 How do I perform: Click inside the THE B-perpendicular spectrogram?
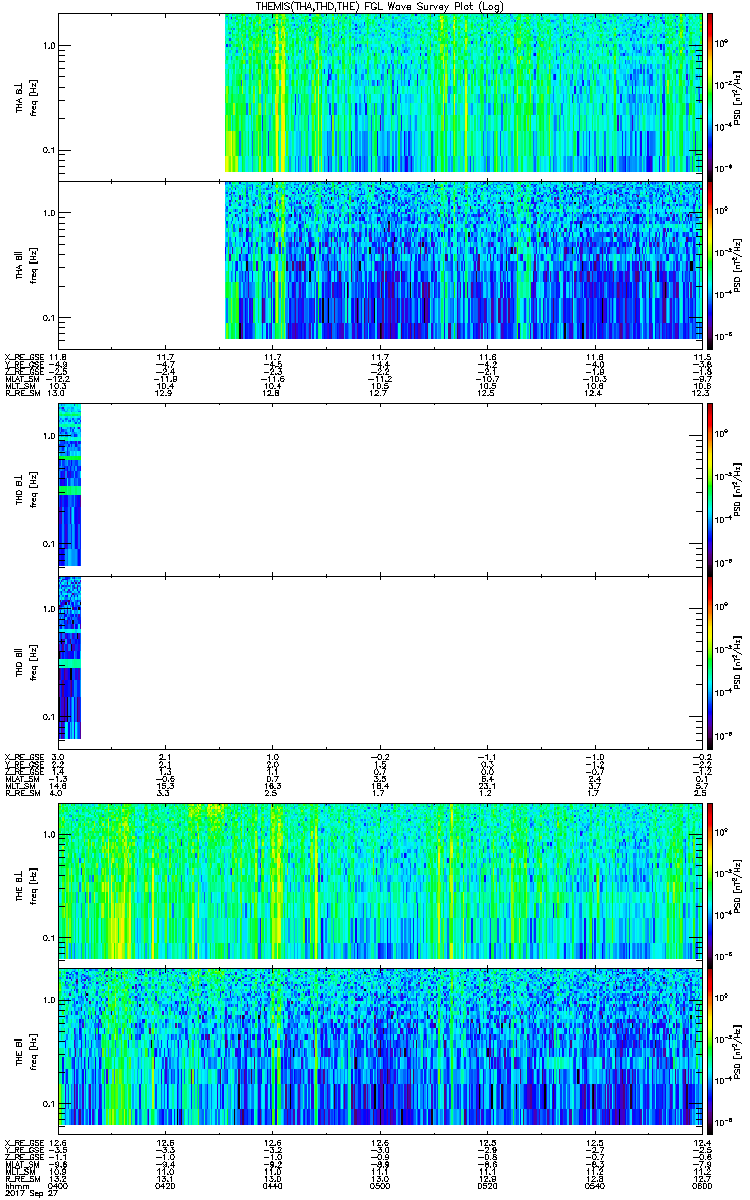[379, 881]
